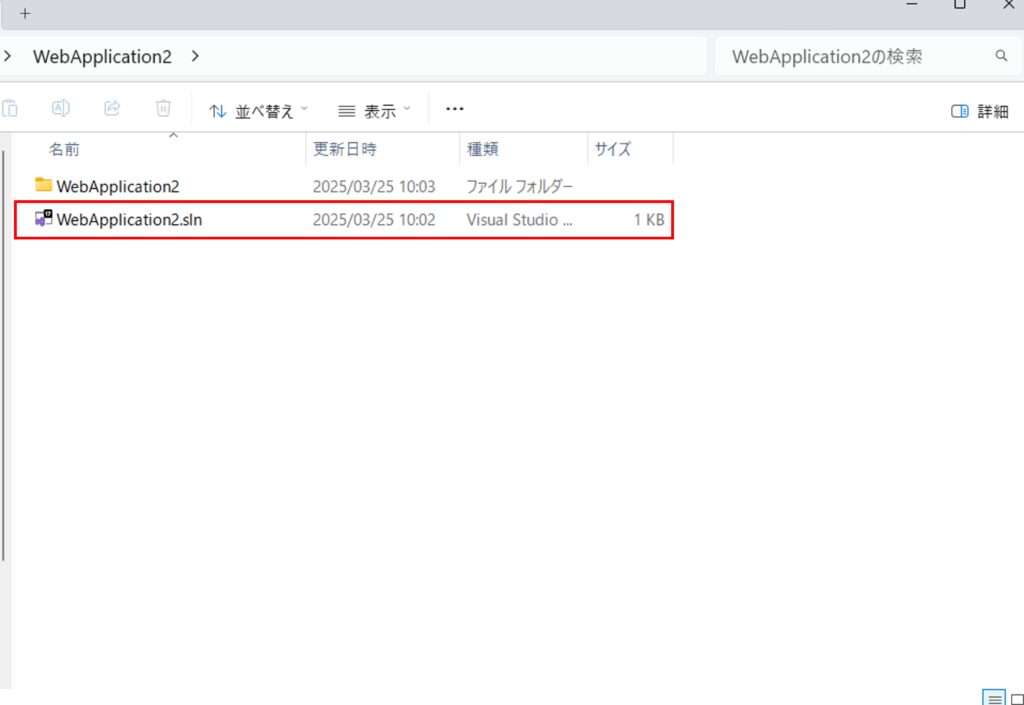Maximize the Explorer window
Screen dimensions: 1024x705
959,5
